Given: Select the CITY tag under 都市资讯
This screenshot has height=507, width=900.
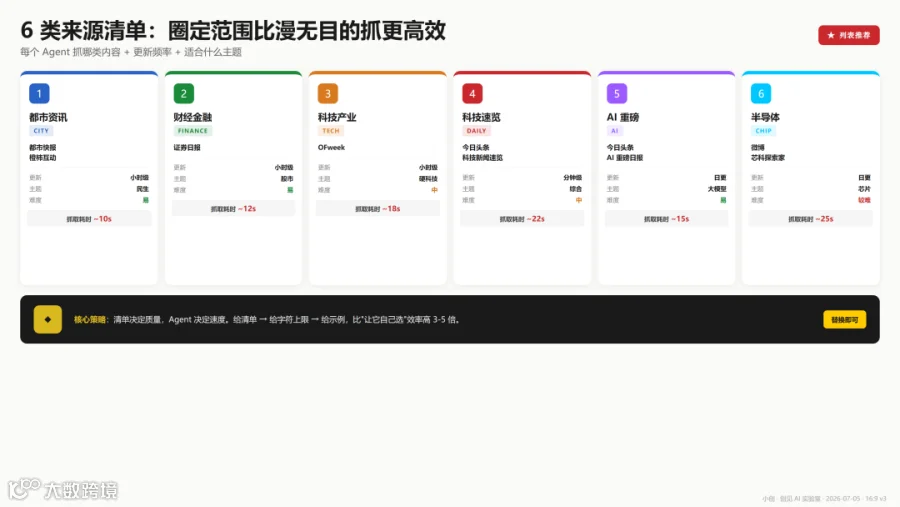Looking at the screenshot, I should pos(41,131).
